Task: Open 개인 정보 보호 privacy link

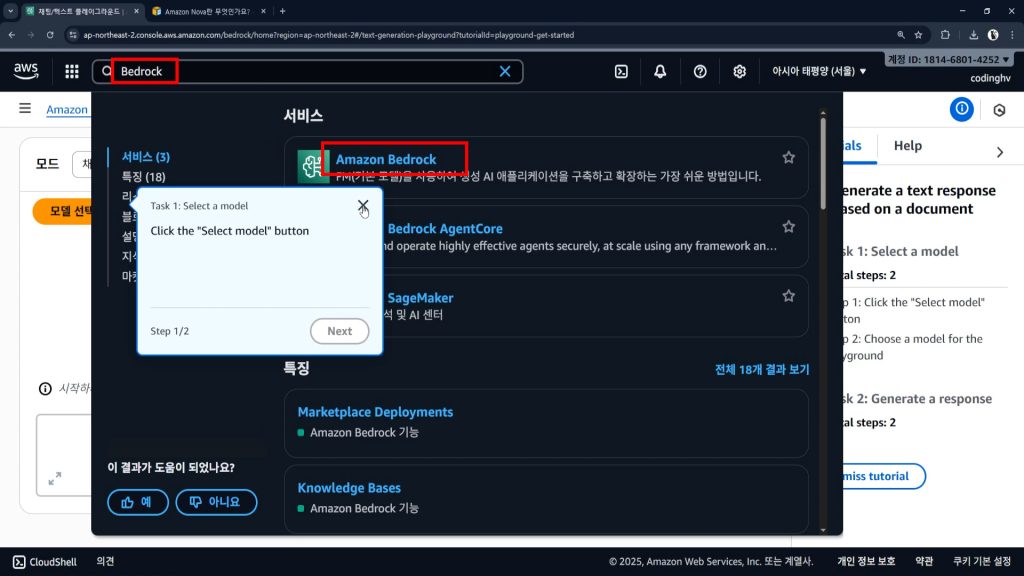Action: [x=867, y=561]
